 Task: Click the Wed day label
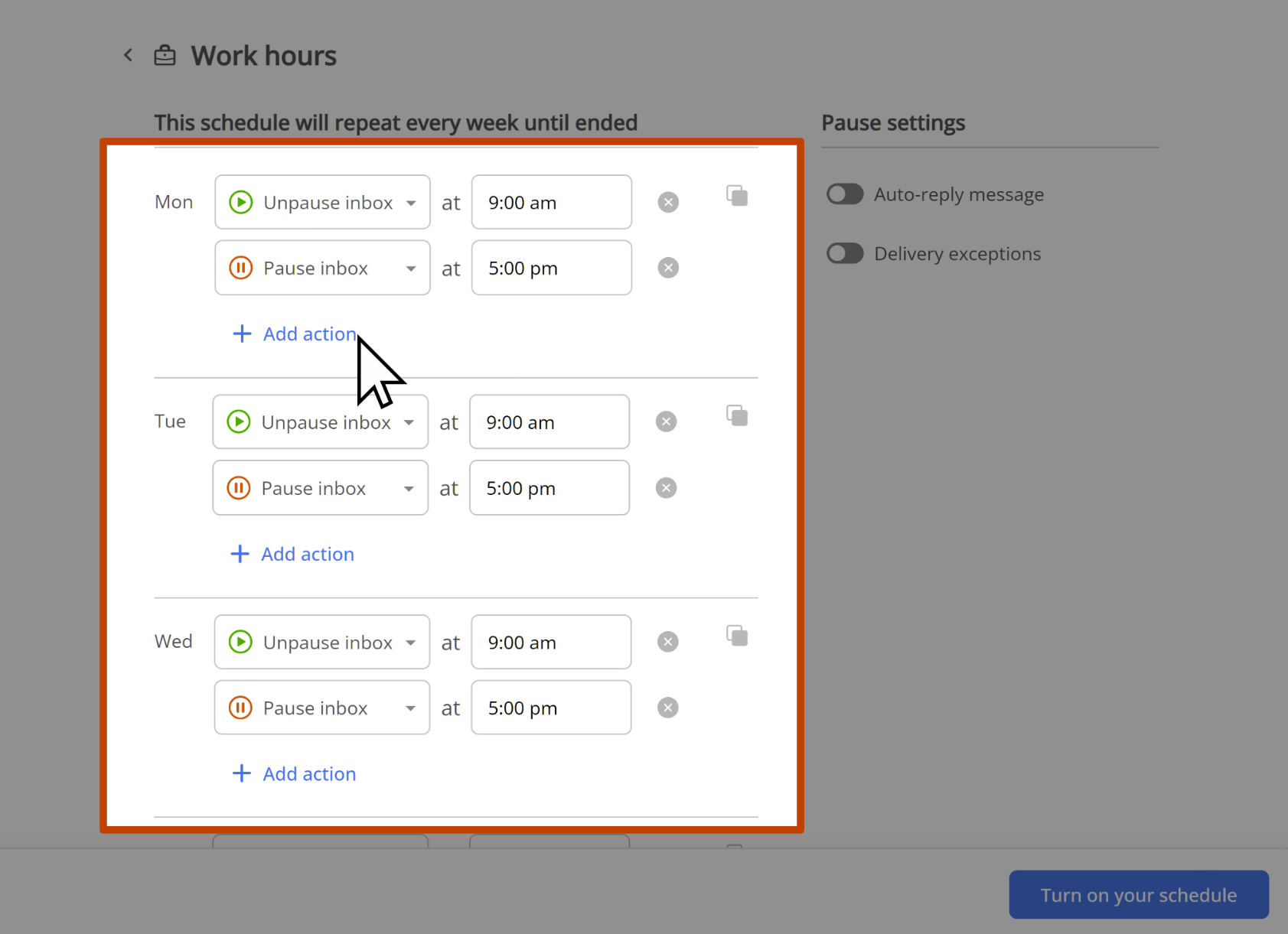pyautogui.click(x=174, y=641)
